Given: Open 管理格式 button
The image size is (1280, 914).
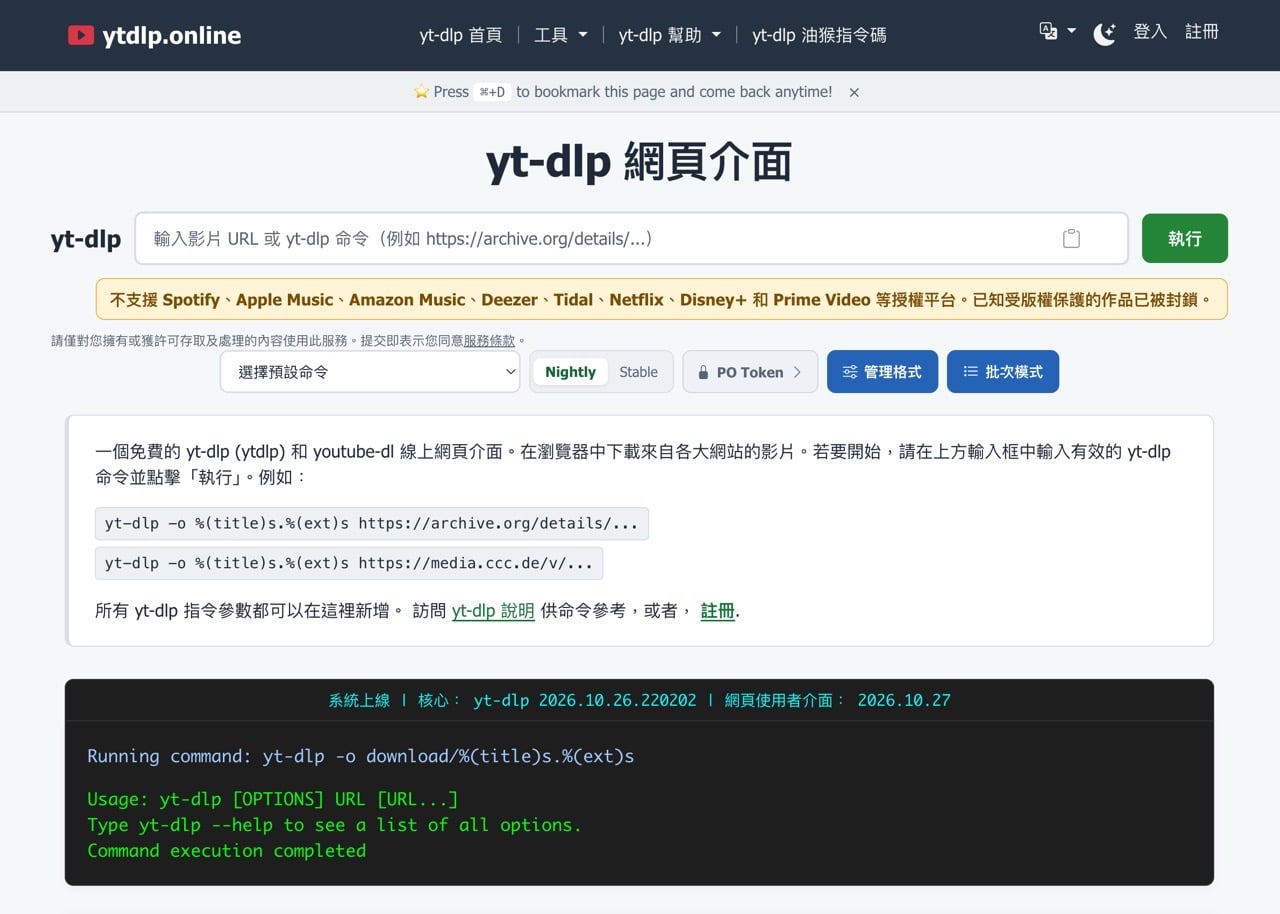Looking at the screenshot, I should point(882,372).
